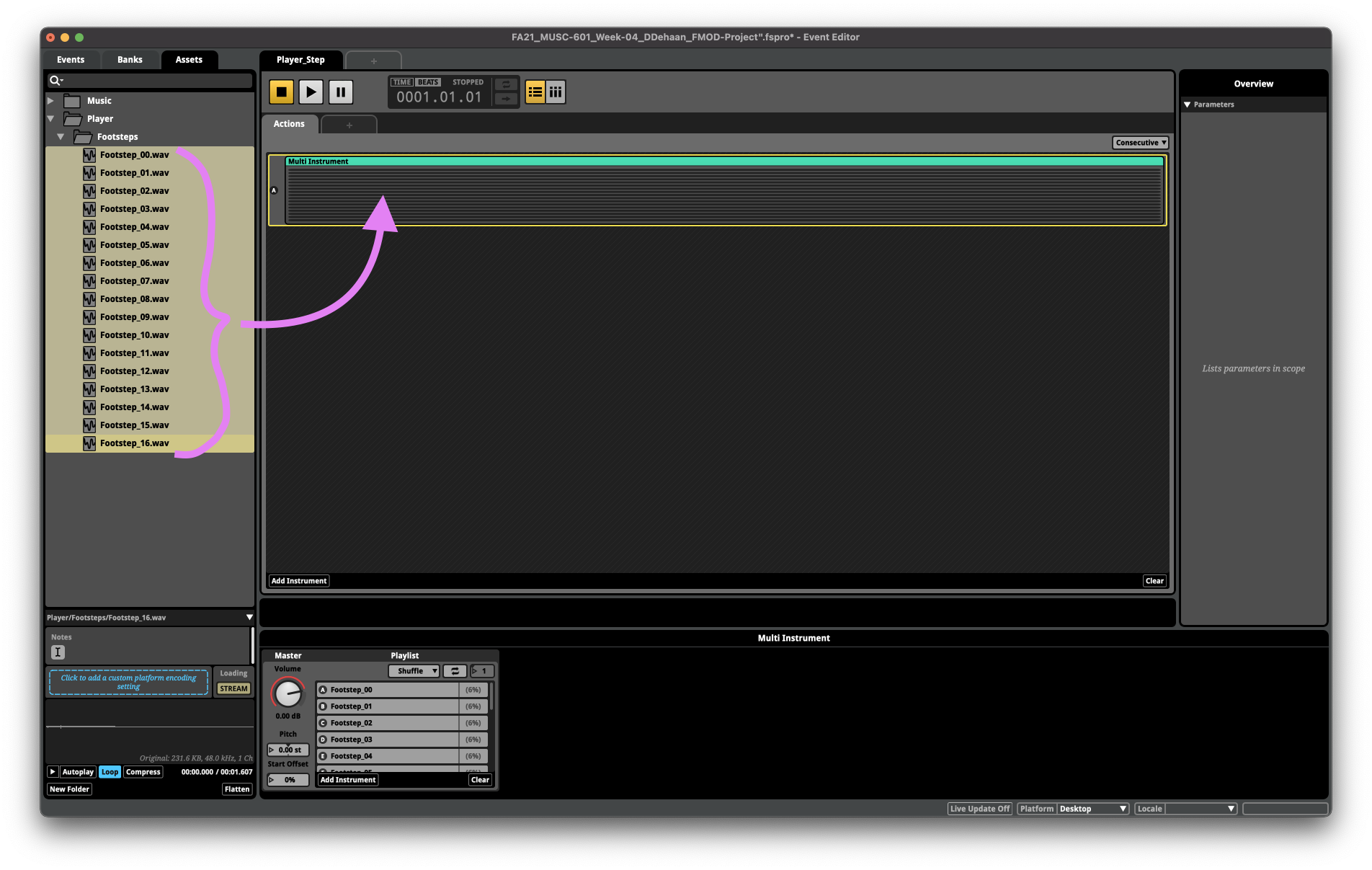Switch to the list view layout icon
1372x870 pixels.
pyautogui.click(x=535, y=92)
